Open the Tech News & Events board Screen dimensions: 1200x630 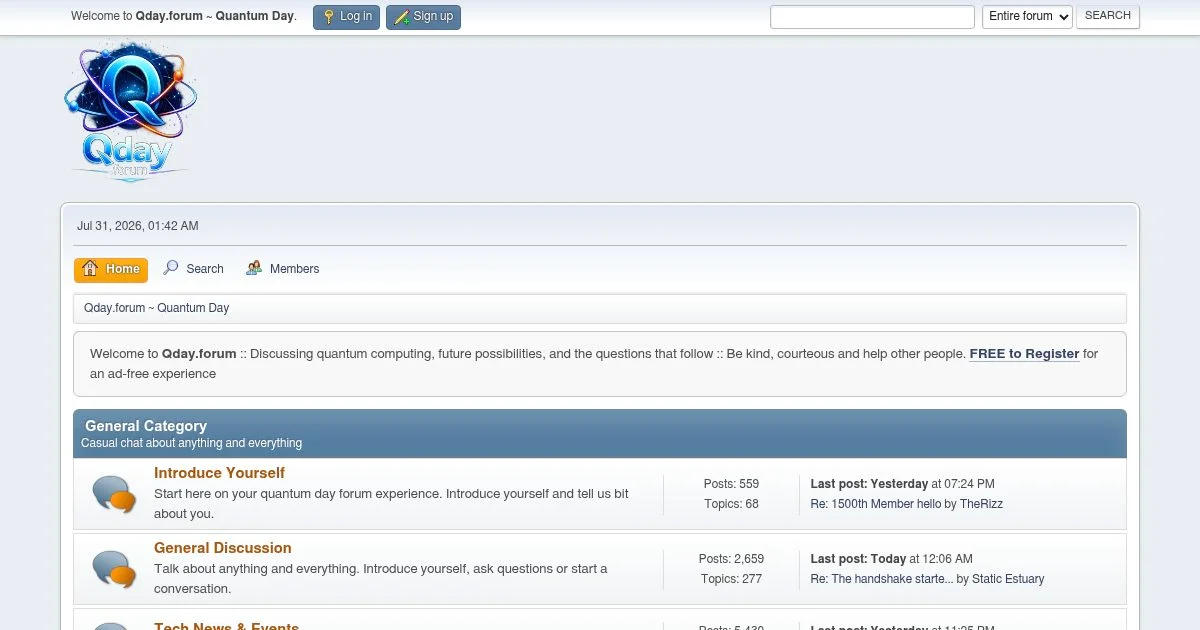pyautogui.click(x=226, y=626)
